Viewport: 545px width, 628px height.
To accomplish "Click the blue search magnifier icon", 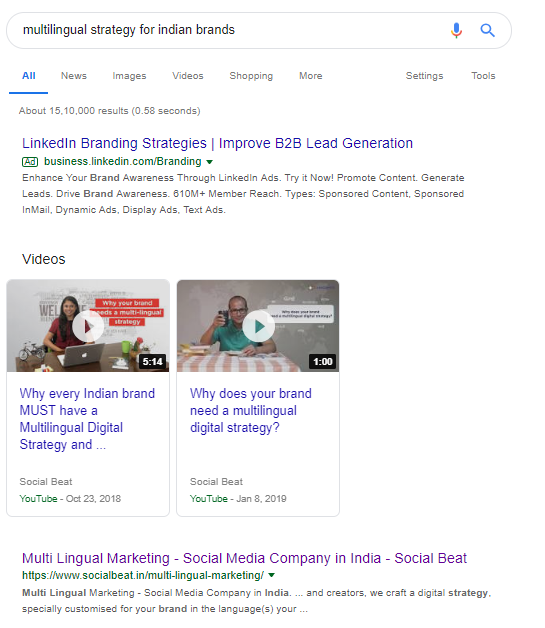I will pyautogui.click(x=487, y=30).
